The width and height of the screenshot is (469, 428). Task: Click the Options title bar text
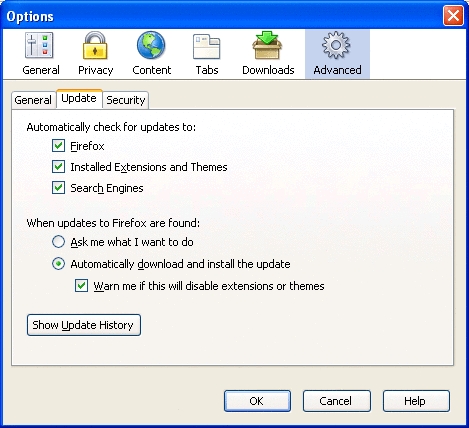click(x=30, y=16)
